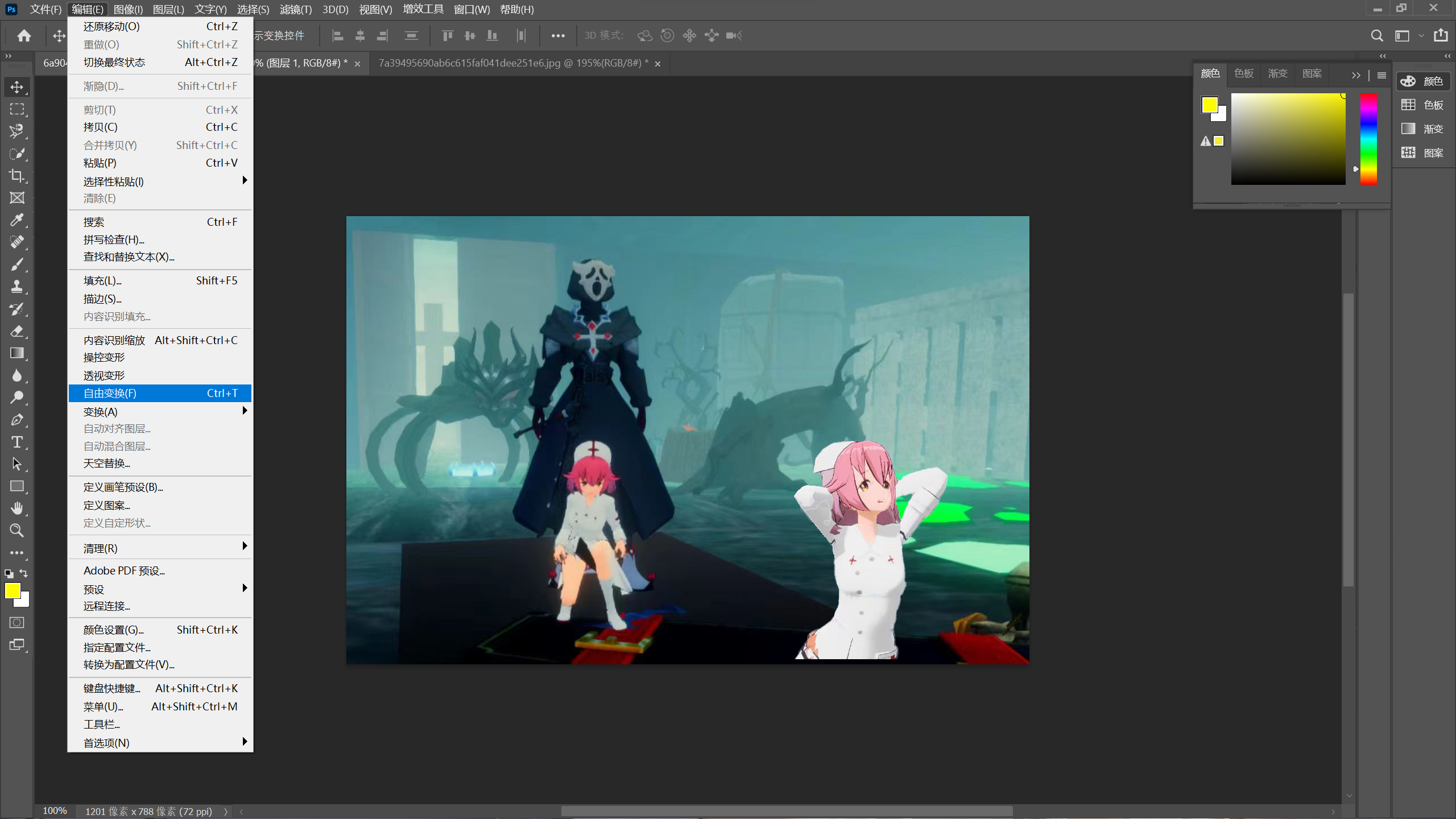Select the Lasso tool

pyautogui.click(x=16, y=131)
